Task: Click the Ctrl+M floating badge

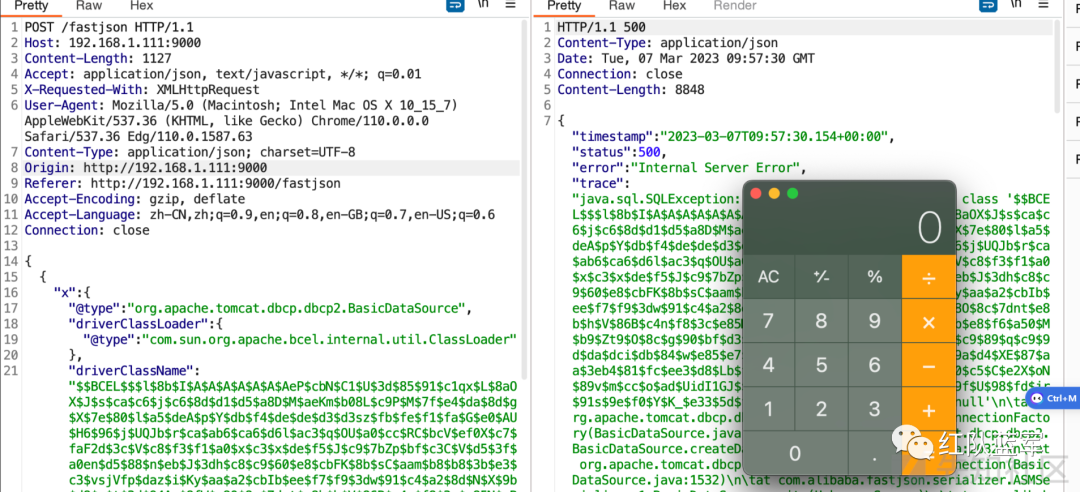Action: click(1052, 398)
